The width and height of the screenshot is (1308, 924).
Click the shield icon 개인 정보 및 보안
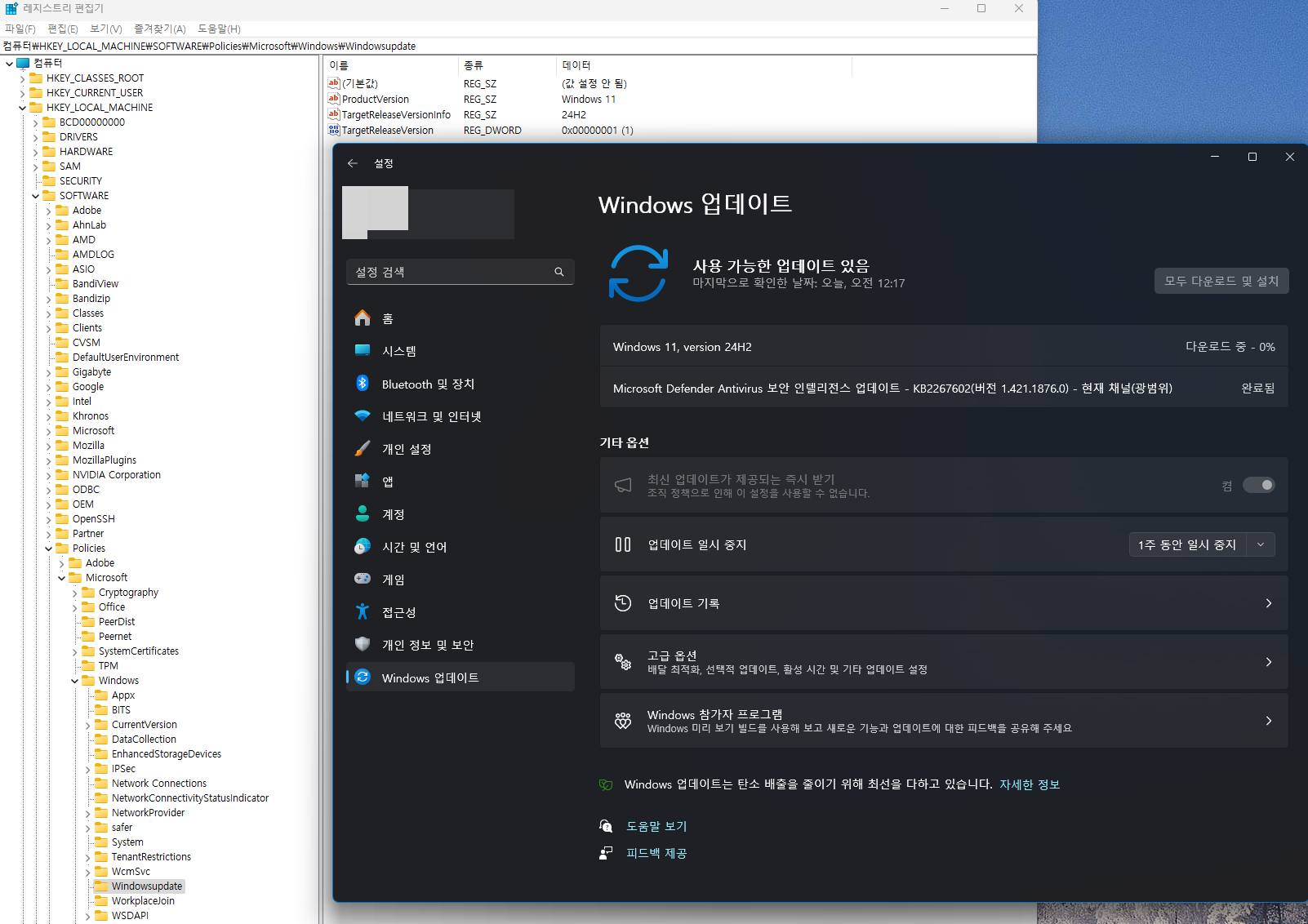[363, 644]
